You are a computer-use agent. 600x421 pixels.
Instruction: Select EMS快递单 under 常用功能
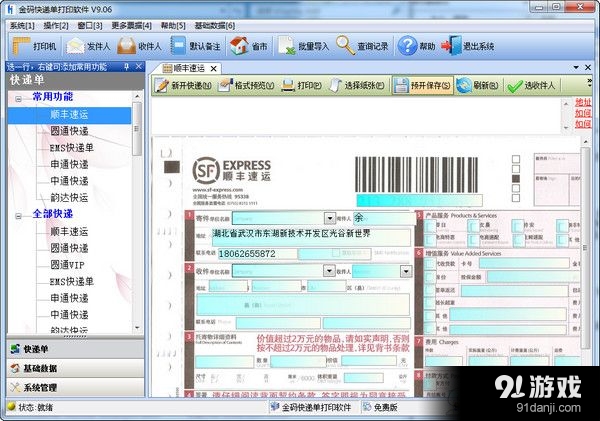click(72, 148)
